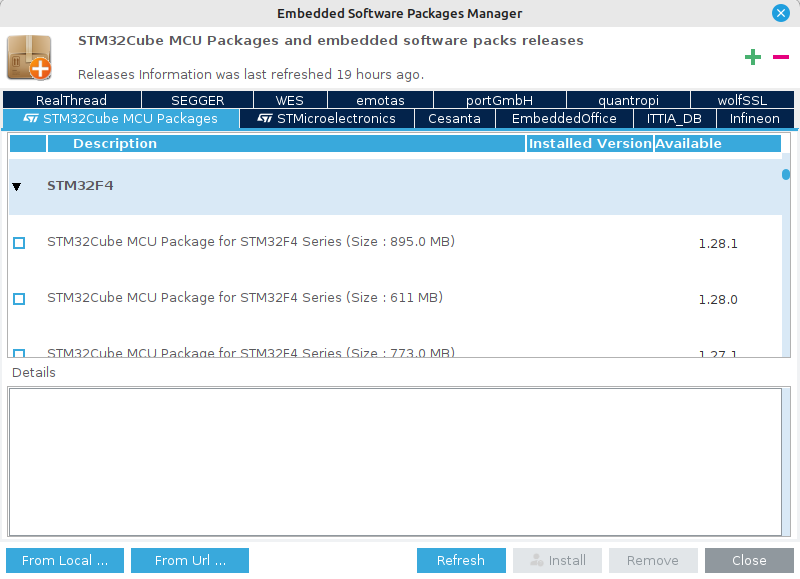Click inside the Details text area
This screenshot has height=579, width=800.
click(x=395, y=462)
